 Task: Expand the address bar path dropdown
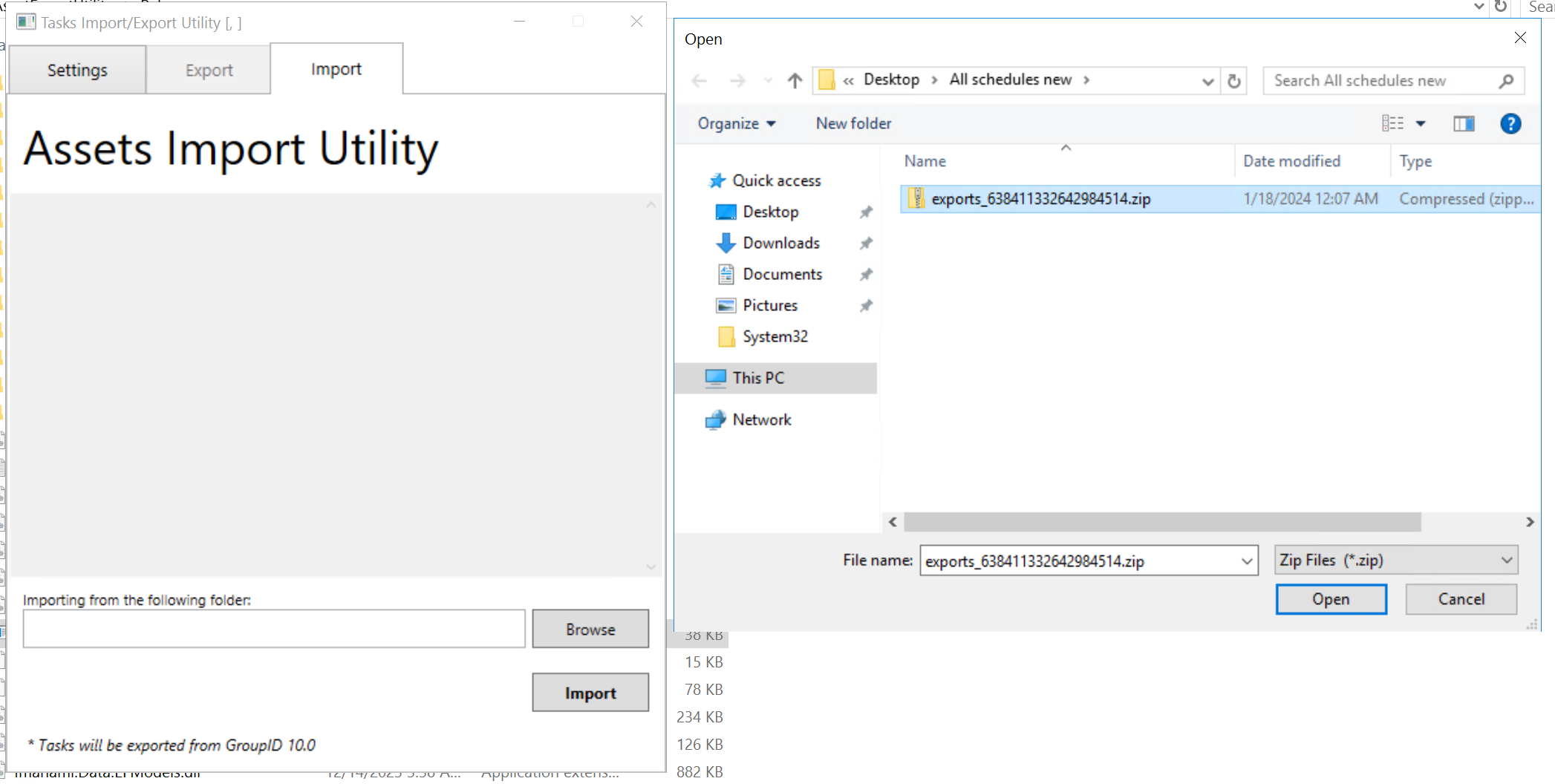[x=1207, y=81]
